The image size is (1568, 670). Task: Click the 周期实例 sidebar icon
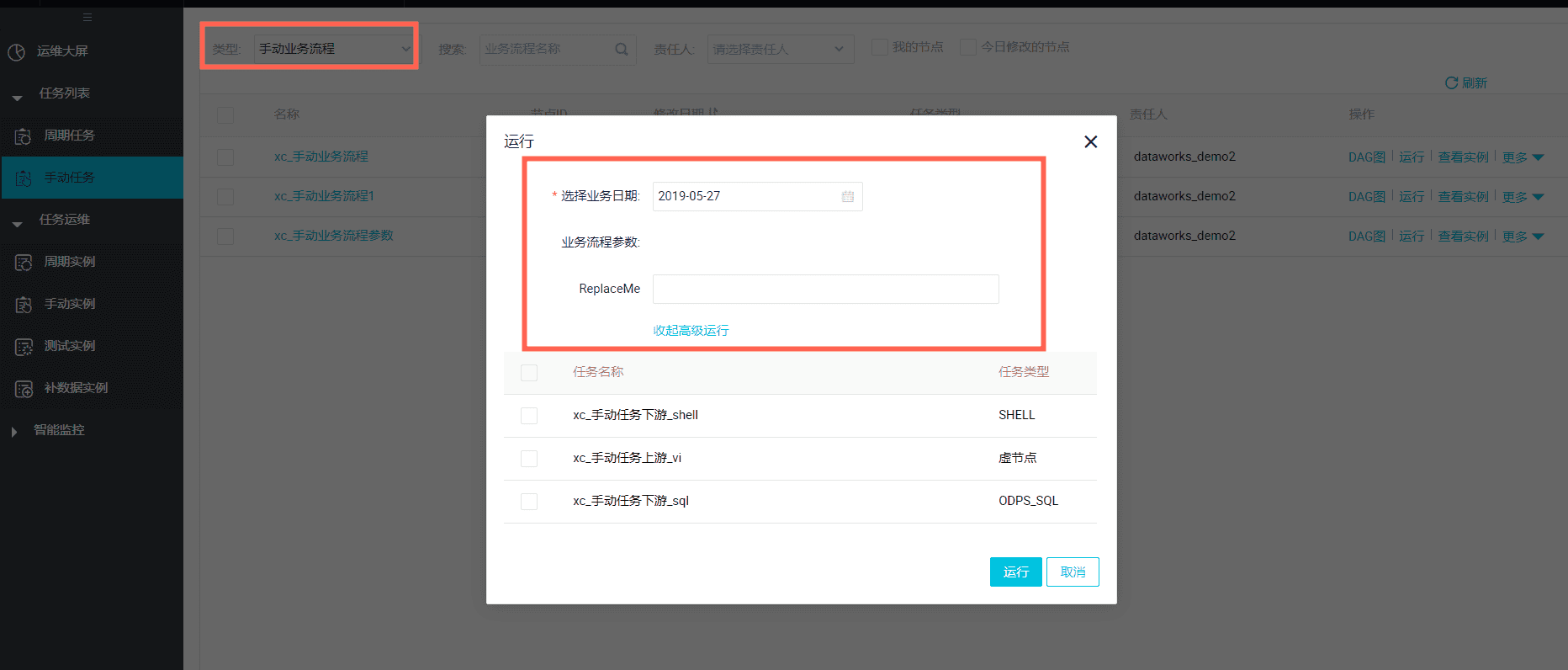coord(24,262)
